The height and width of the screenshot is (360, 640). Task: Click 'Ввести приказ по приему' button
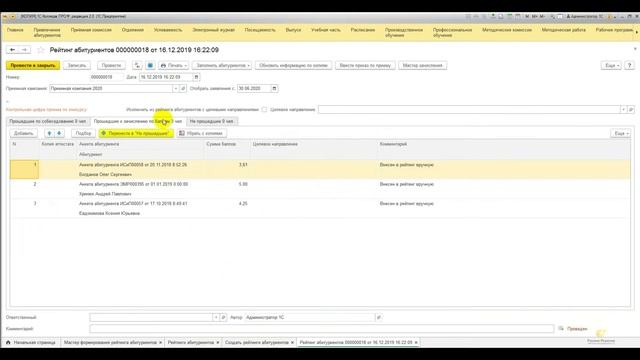[365, 65]
